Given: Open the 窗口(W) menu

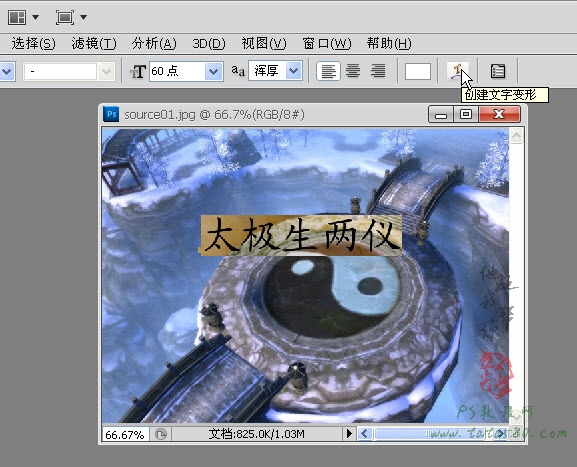Looking at the screenshot, I should [327, 43].
